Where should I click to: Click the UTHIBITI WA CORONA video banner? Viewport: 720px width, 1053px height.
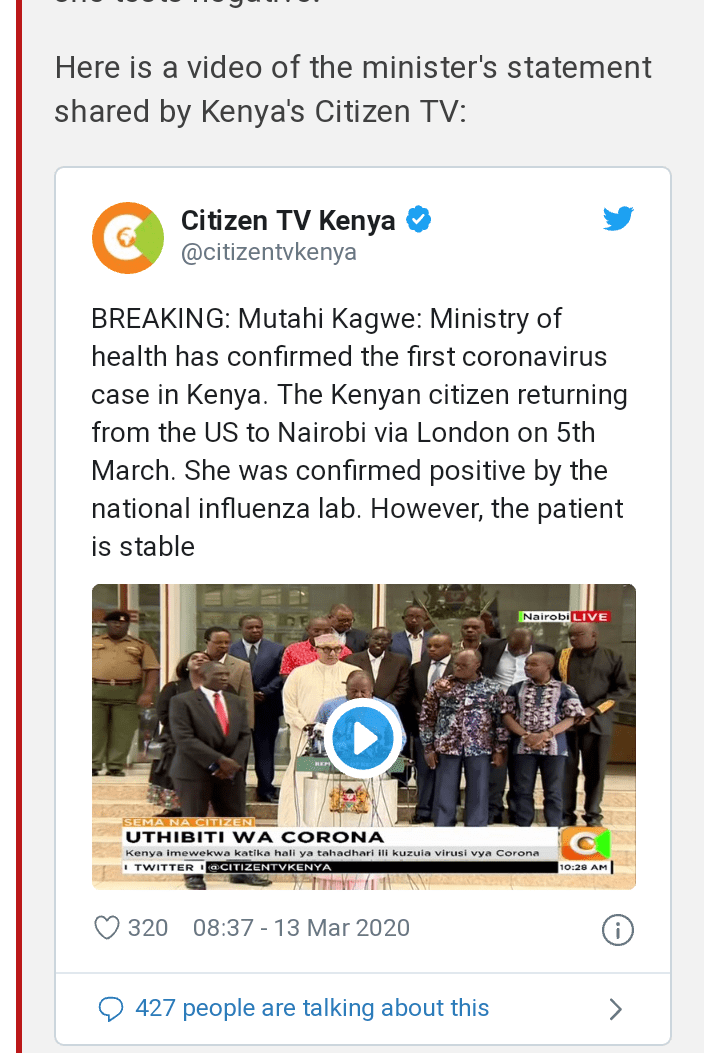pos(255,837)
